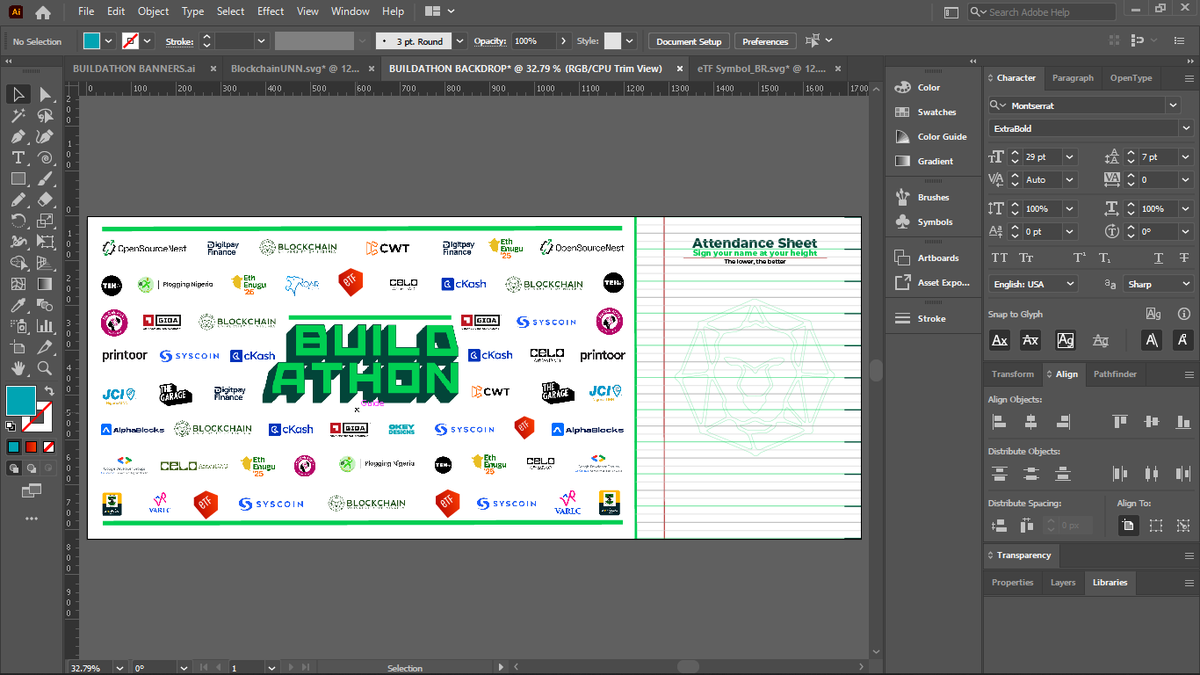Select the Gradient tool

(x=45, y=284)
